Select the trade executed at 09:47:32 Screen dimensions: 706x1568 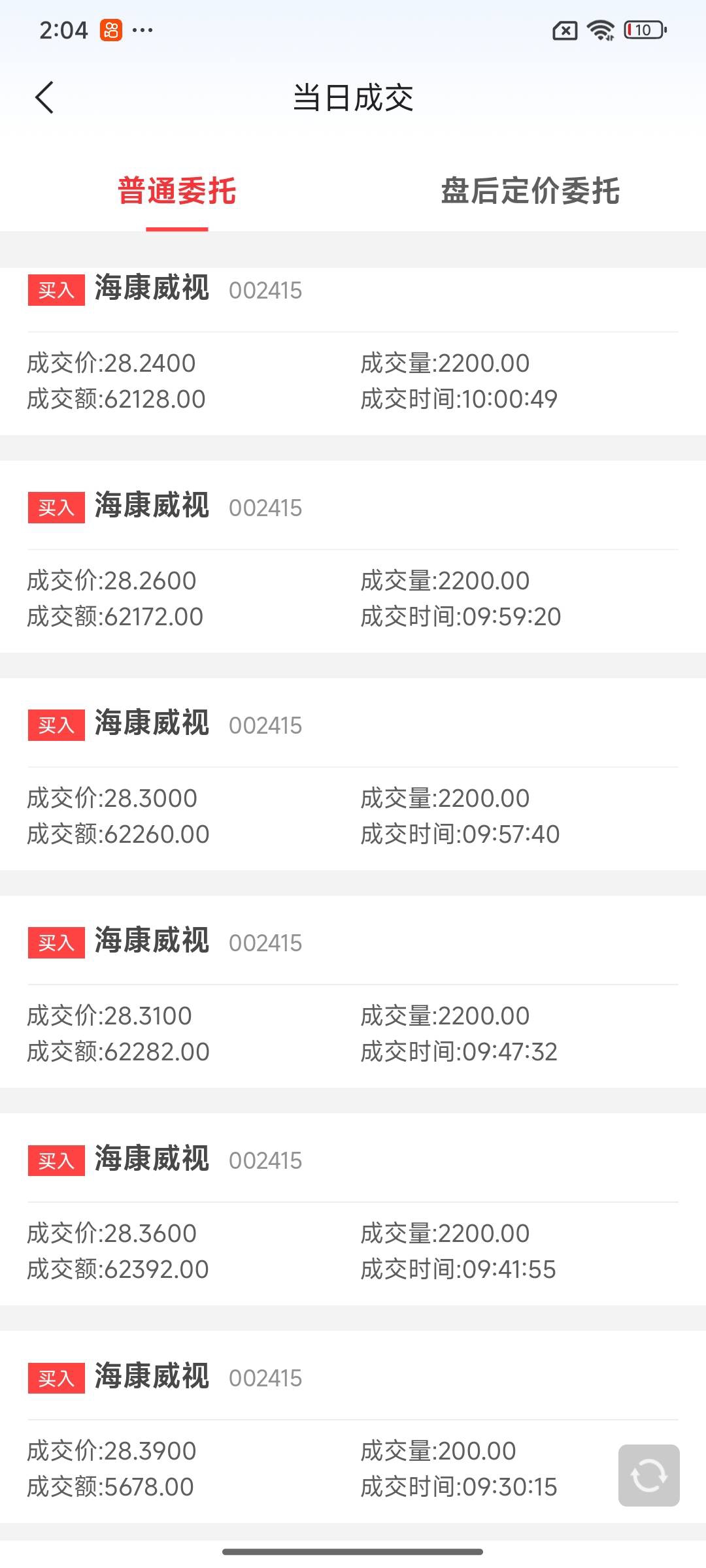(353, 992)
